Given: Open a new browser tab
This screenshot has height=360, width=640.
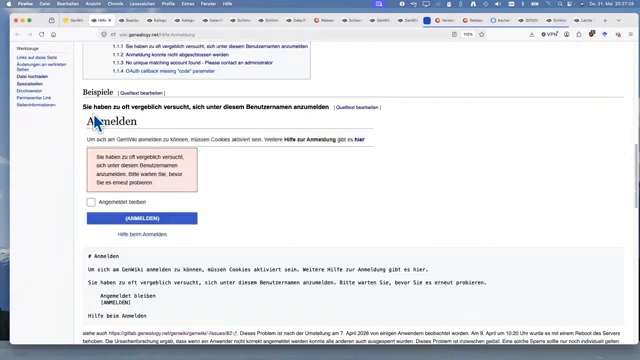Looking at the screenshot, I should [605, 20].
